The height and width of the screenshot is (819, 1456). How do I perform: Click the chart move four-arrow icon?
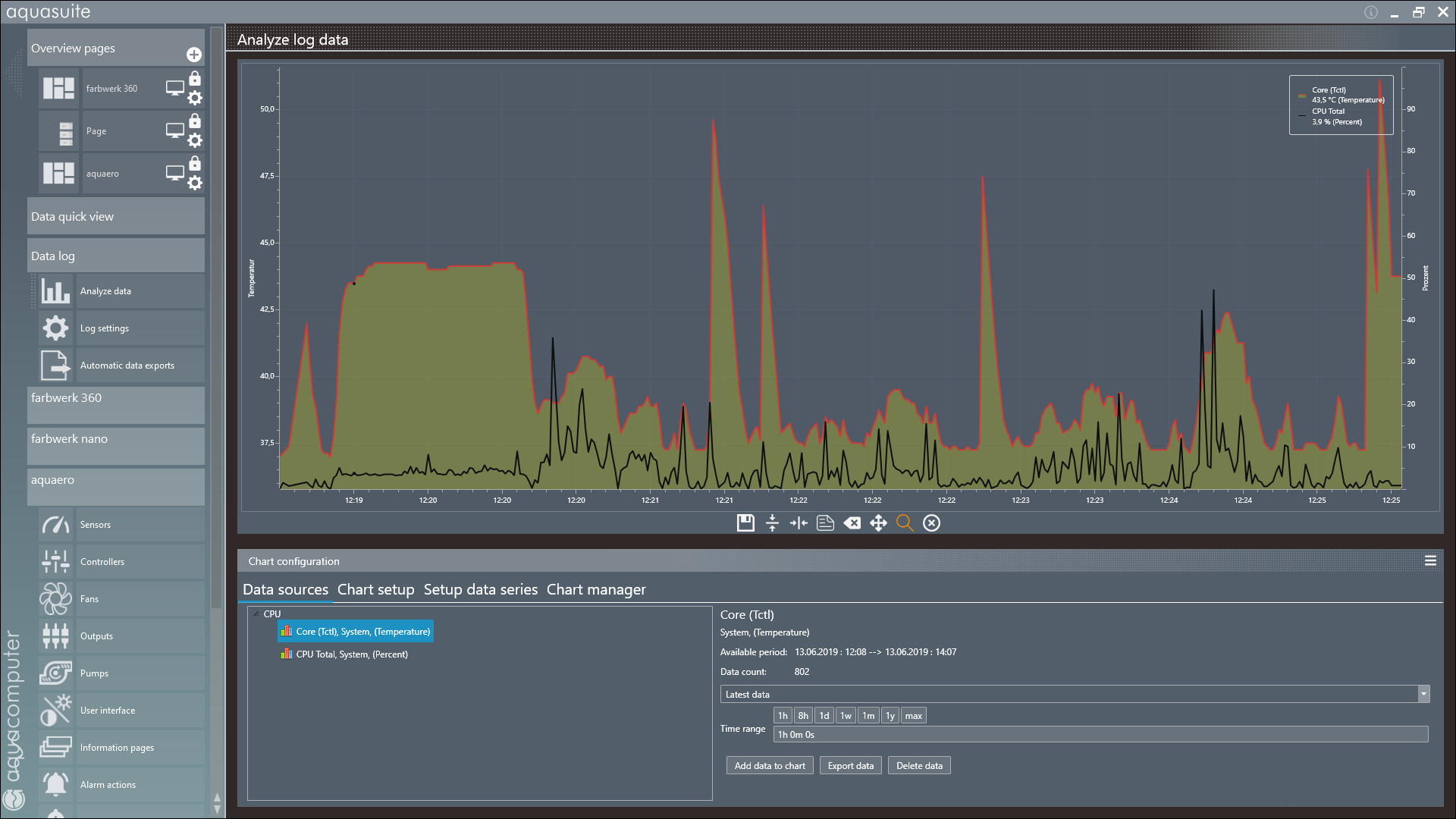click(x=878, y=523)
